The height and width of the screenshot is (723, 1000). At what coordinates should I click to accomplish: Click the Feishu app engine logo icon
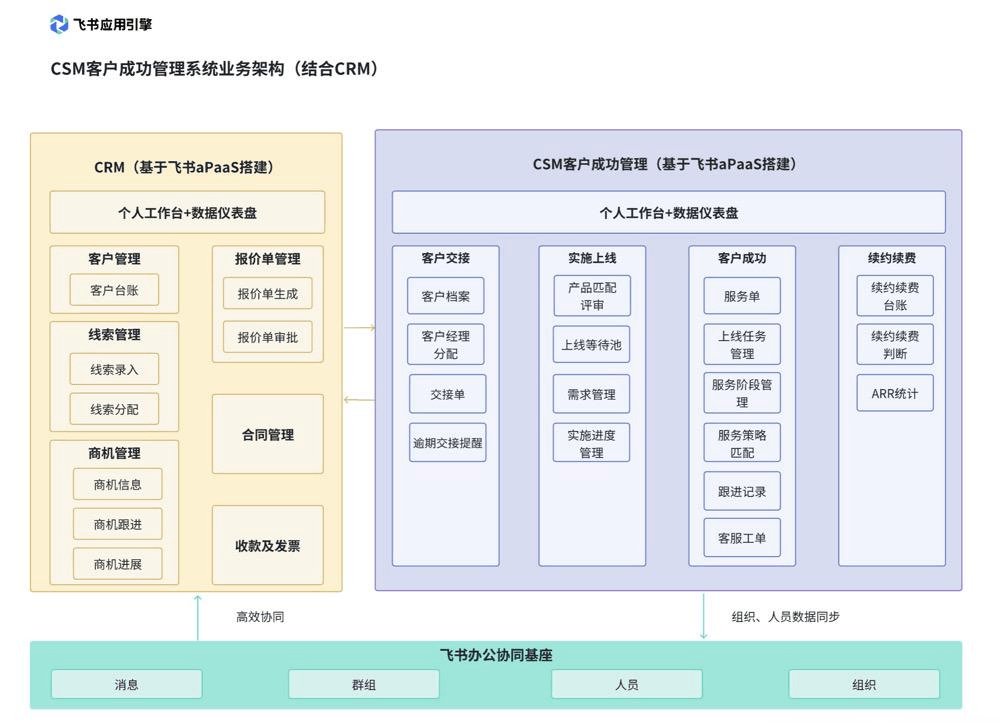pyautogui.click(x=59, y=24)
